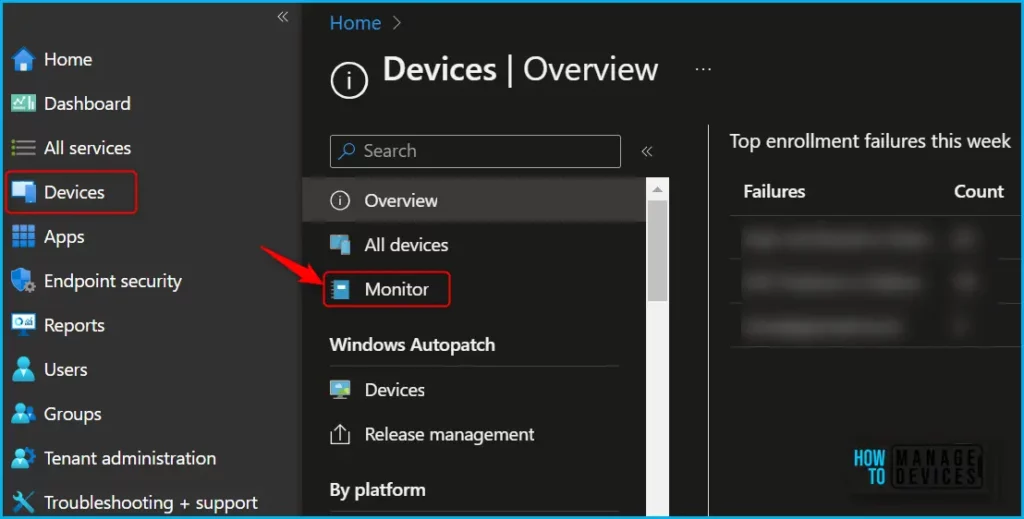Click the Windows Autopatch Devices icon
1024x519 pixels.
(x=340, y=390)
